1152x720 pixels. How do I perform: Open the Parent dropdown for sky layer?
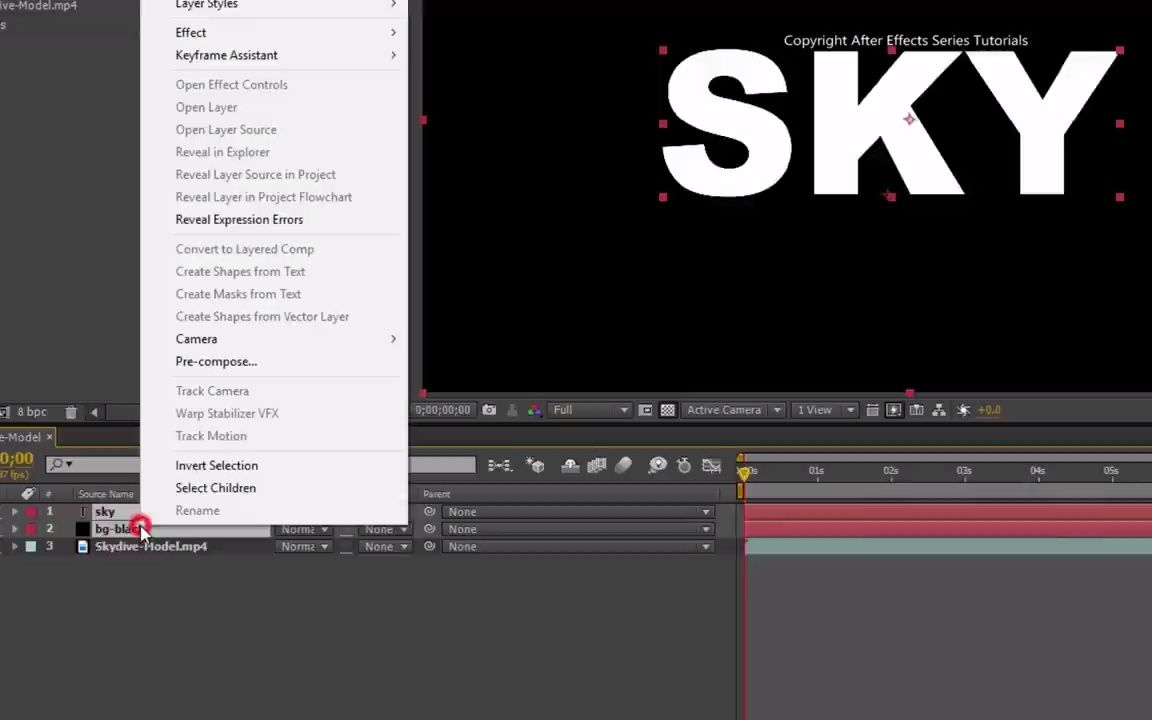tap(576, 511)
